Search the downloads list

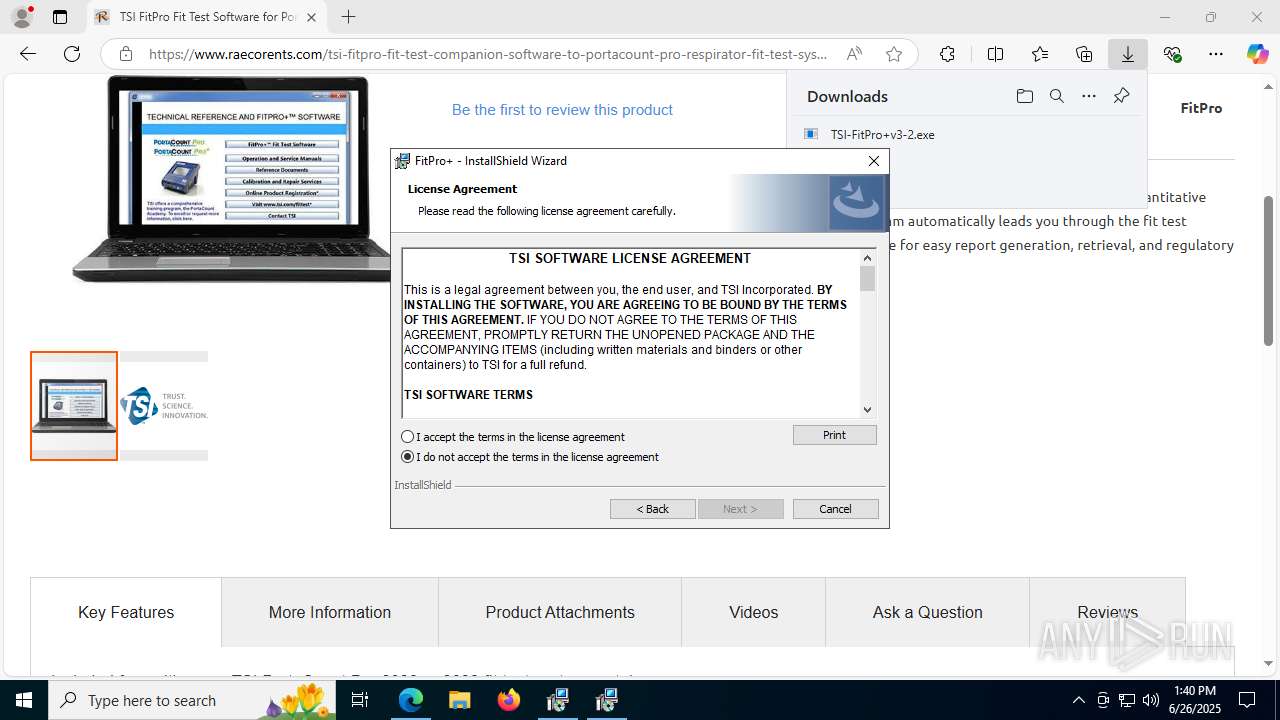click(1057, 96)
